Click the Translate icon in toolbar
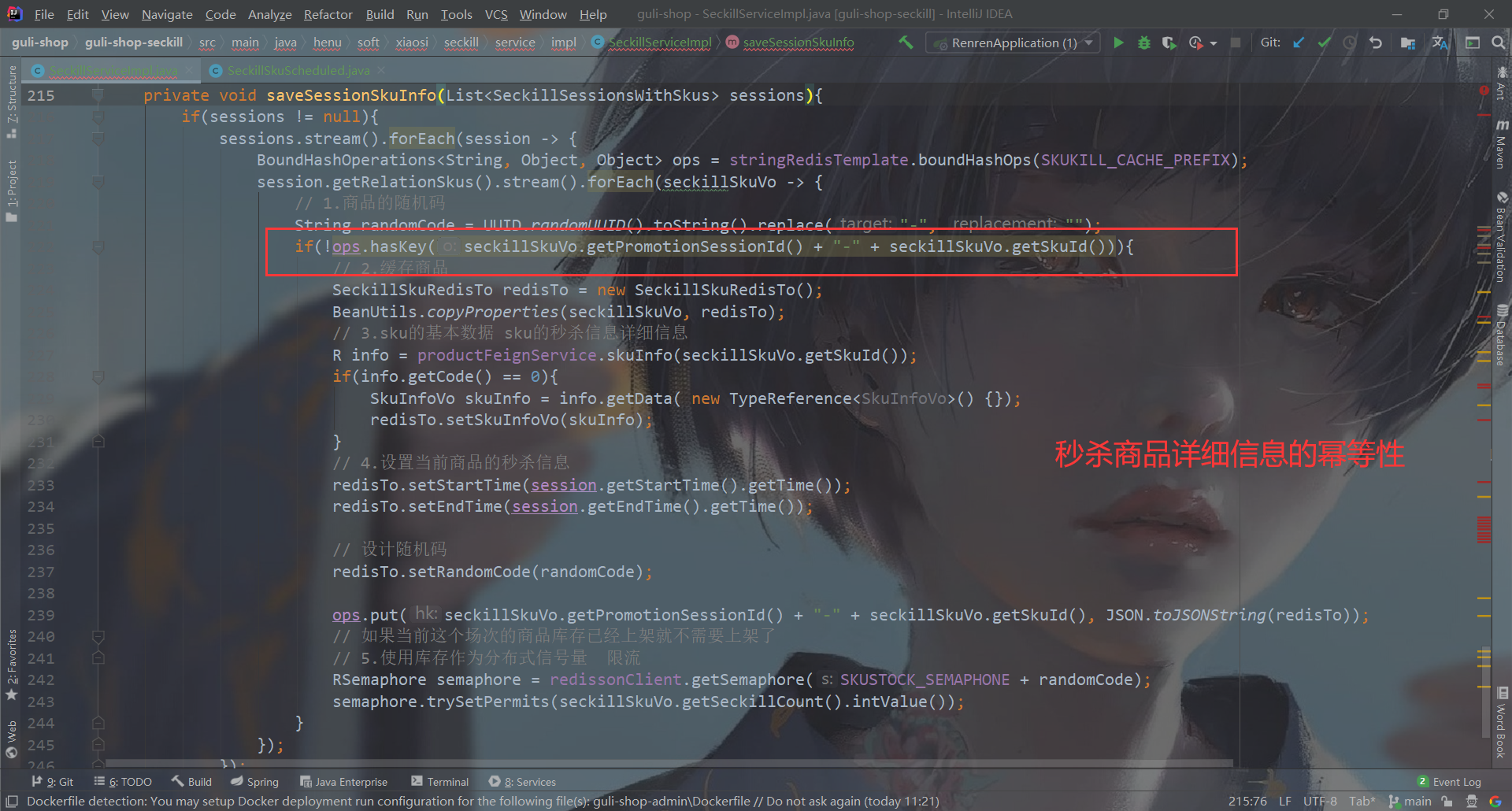This screenshot has height=811, width=1512. tap(1440, 43)
